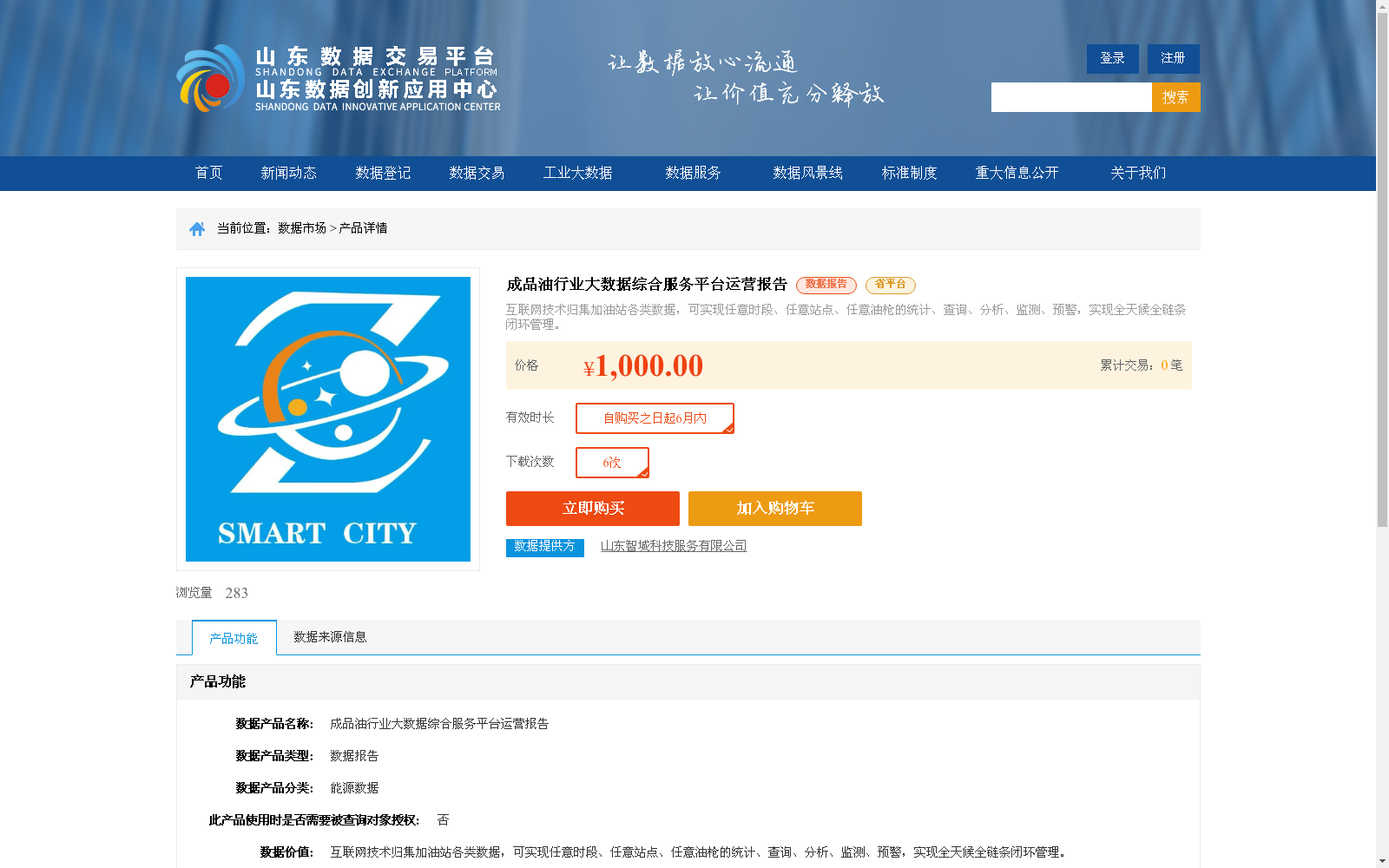
Task: Open the 关于我们 menu item
Action: coord(1139,173)
